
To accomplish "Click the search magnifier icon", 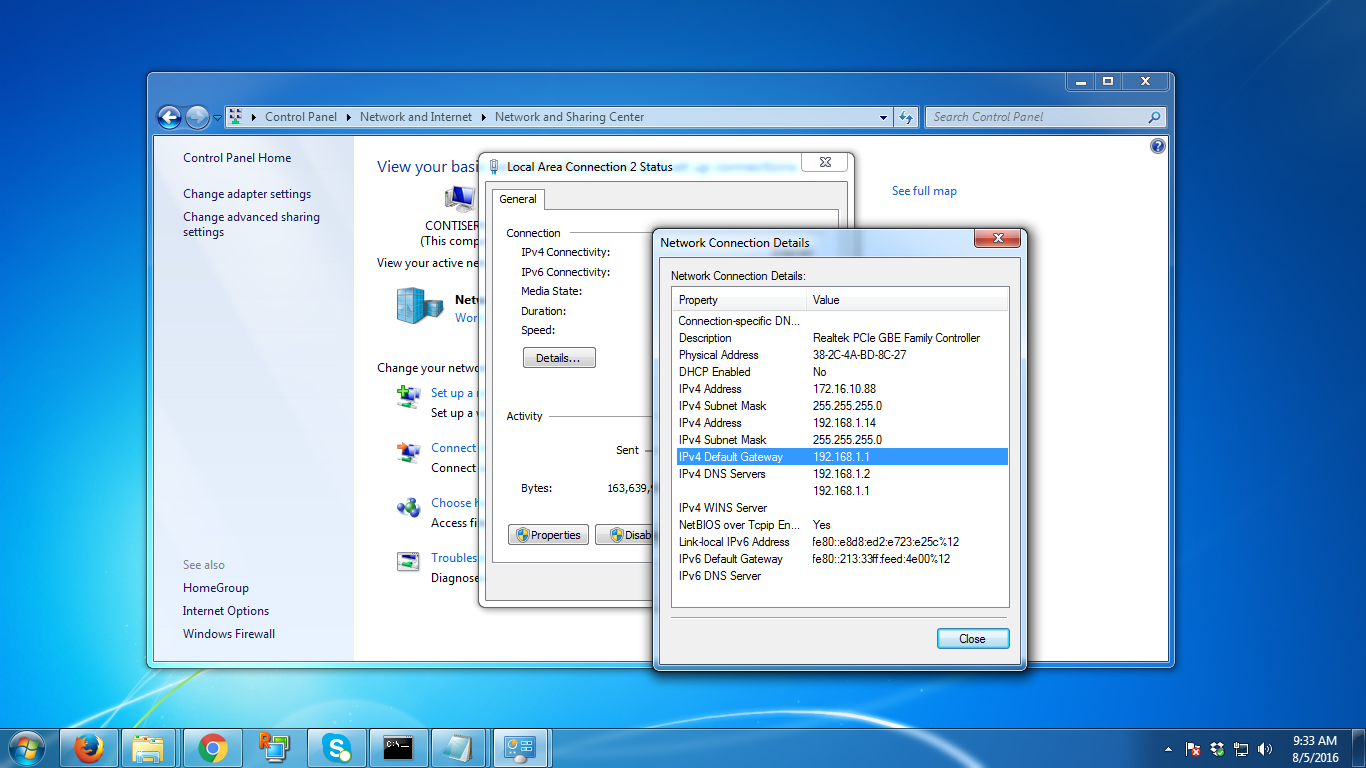I will pos(1155,117).
